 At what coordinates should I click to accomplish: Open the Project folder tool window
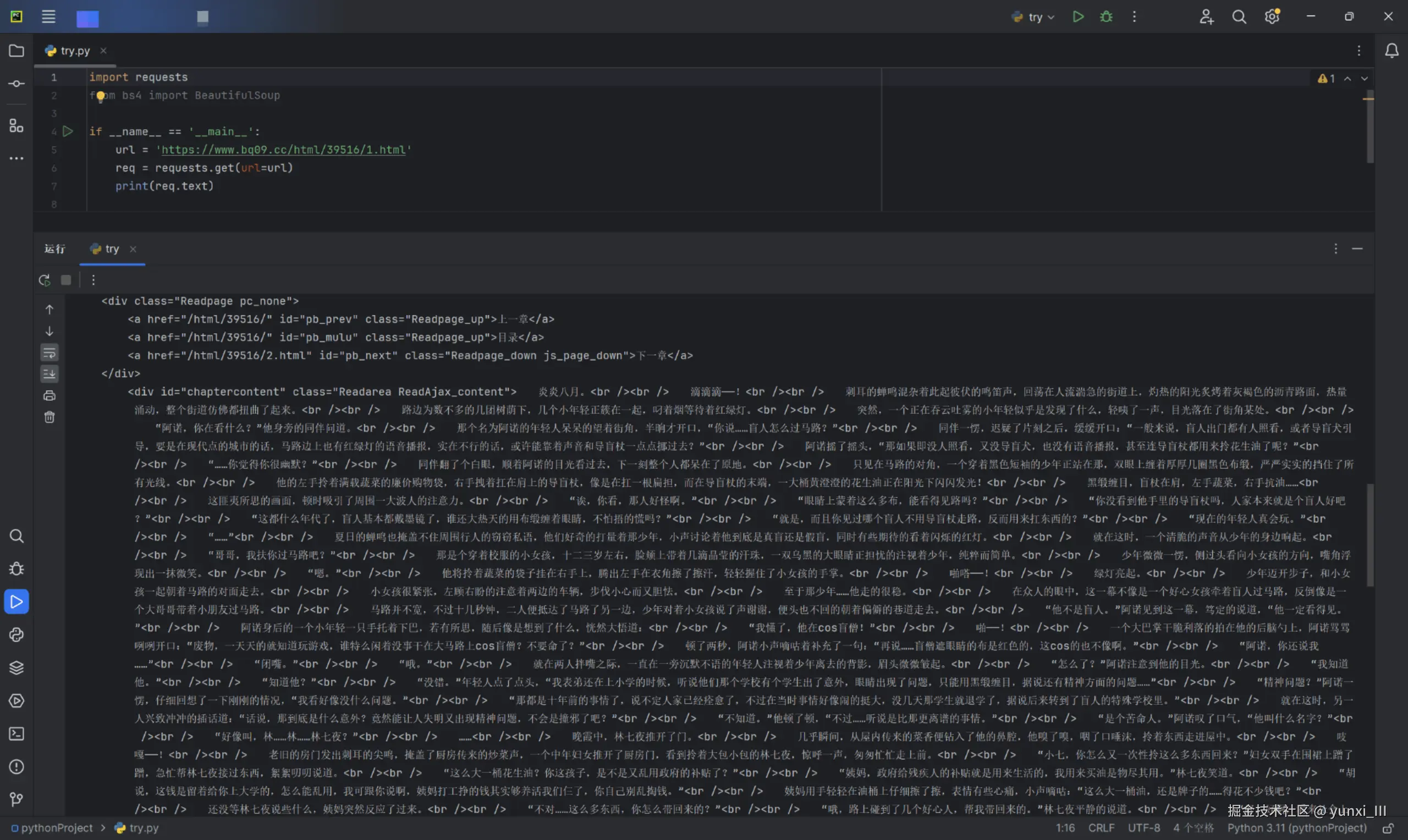pyautogui.click(x=16, y=51)
